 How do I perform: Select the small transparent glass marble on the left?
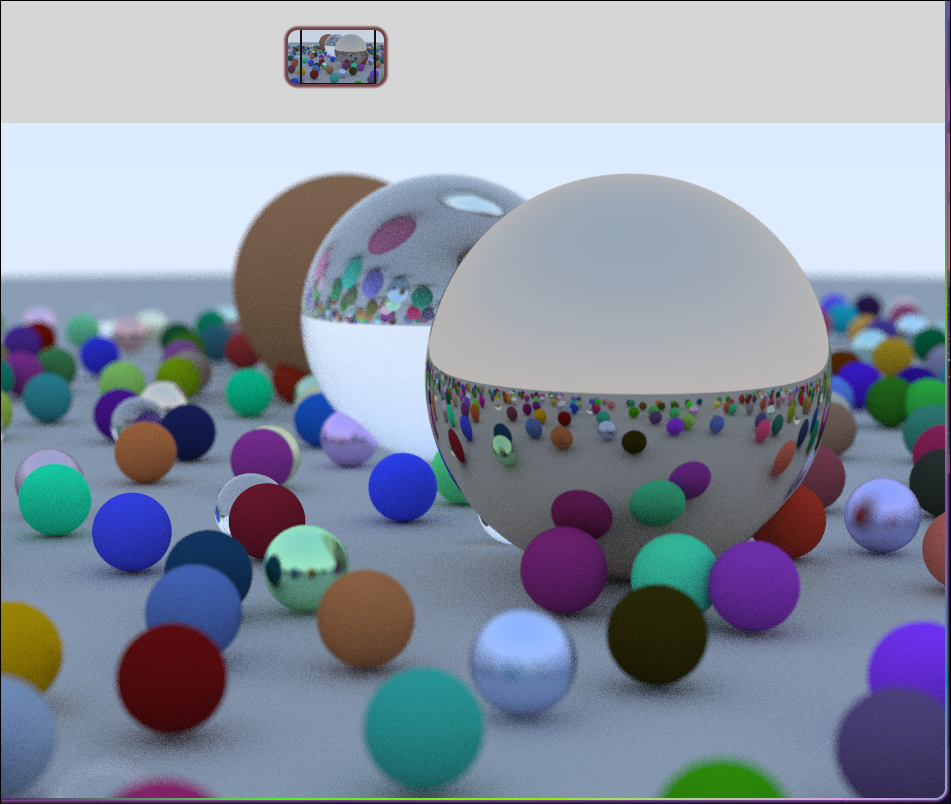click(224, 515)
